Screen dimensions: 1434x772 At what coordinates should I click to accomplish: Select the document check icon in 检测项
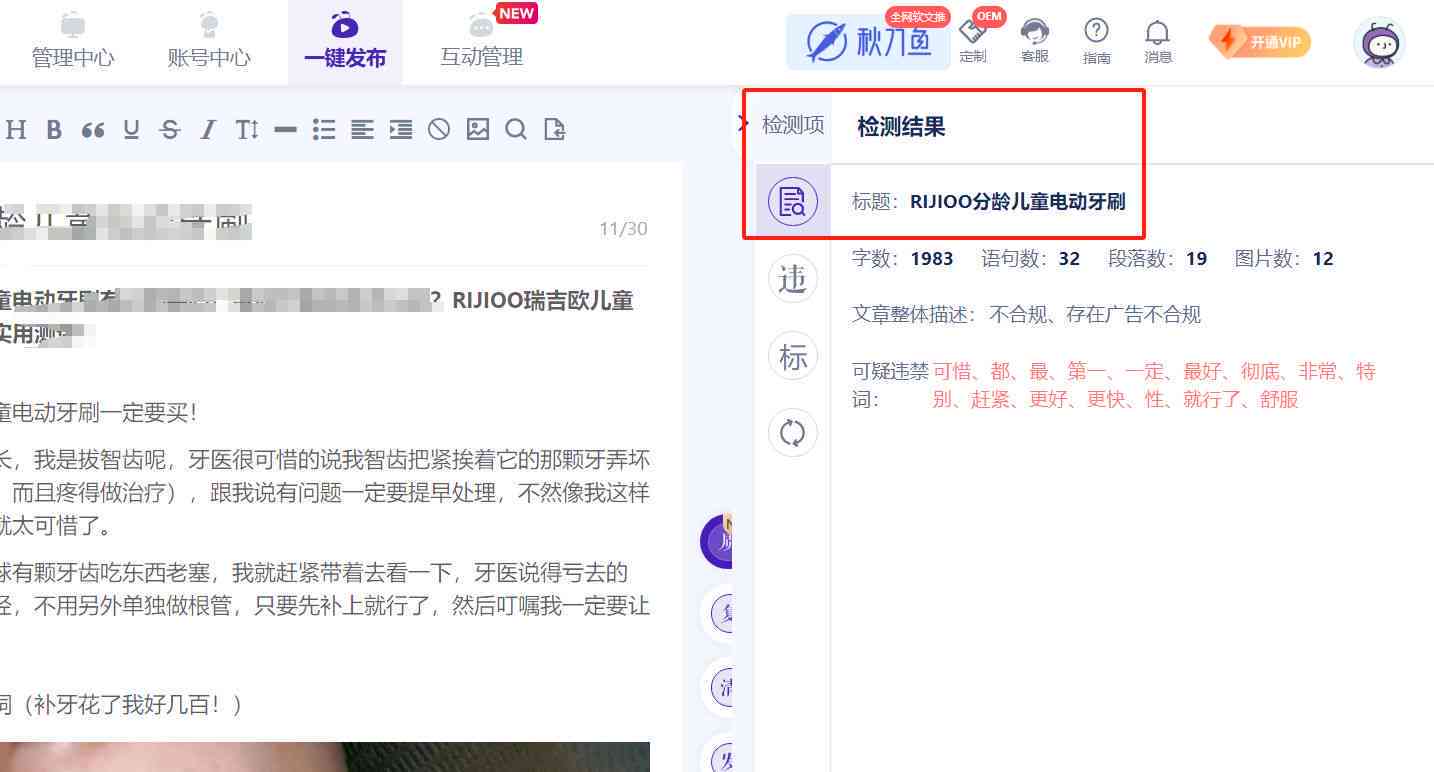(793, 201)
